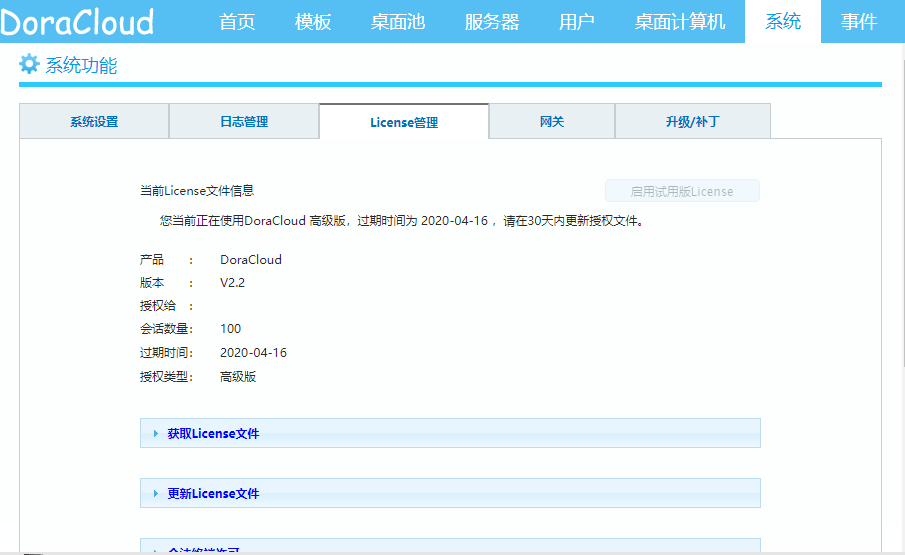This screenshot has width=905, height=555.
Task: Switch to the 网关 tab
Action: [552, 121]
